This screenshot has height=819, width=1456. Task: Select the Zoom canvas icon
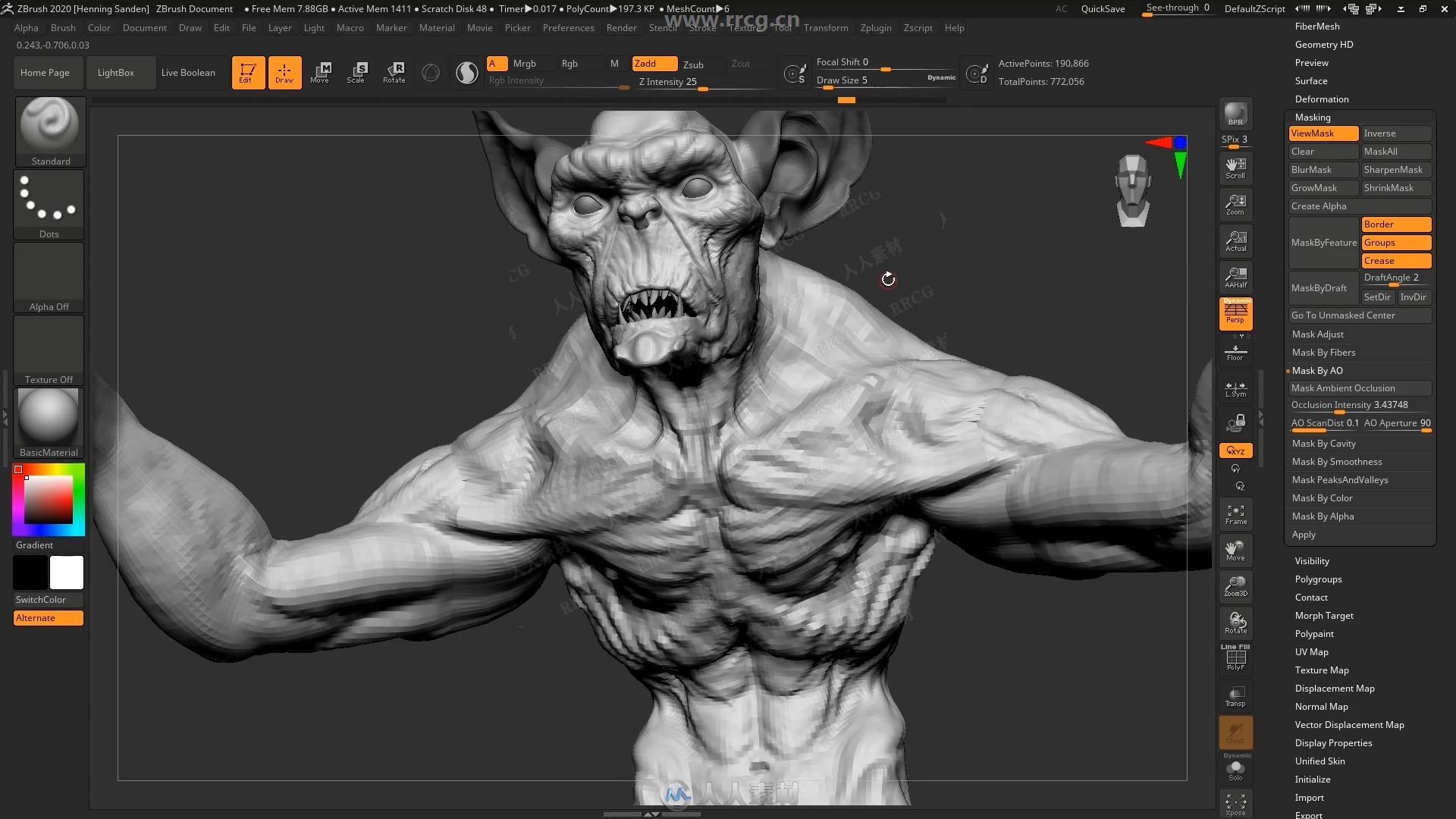pos(1235,205)
